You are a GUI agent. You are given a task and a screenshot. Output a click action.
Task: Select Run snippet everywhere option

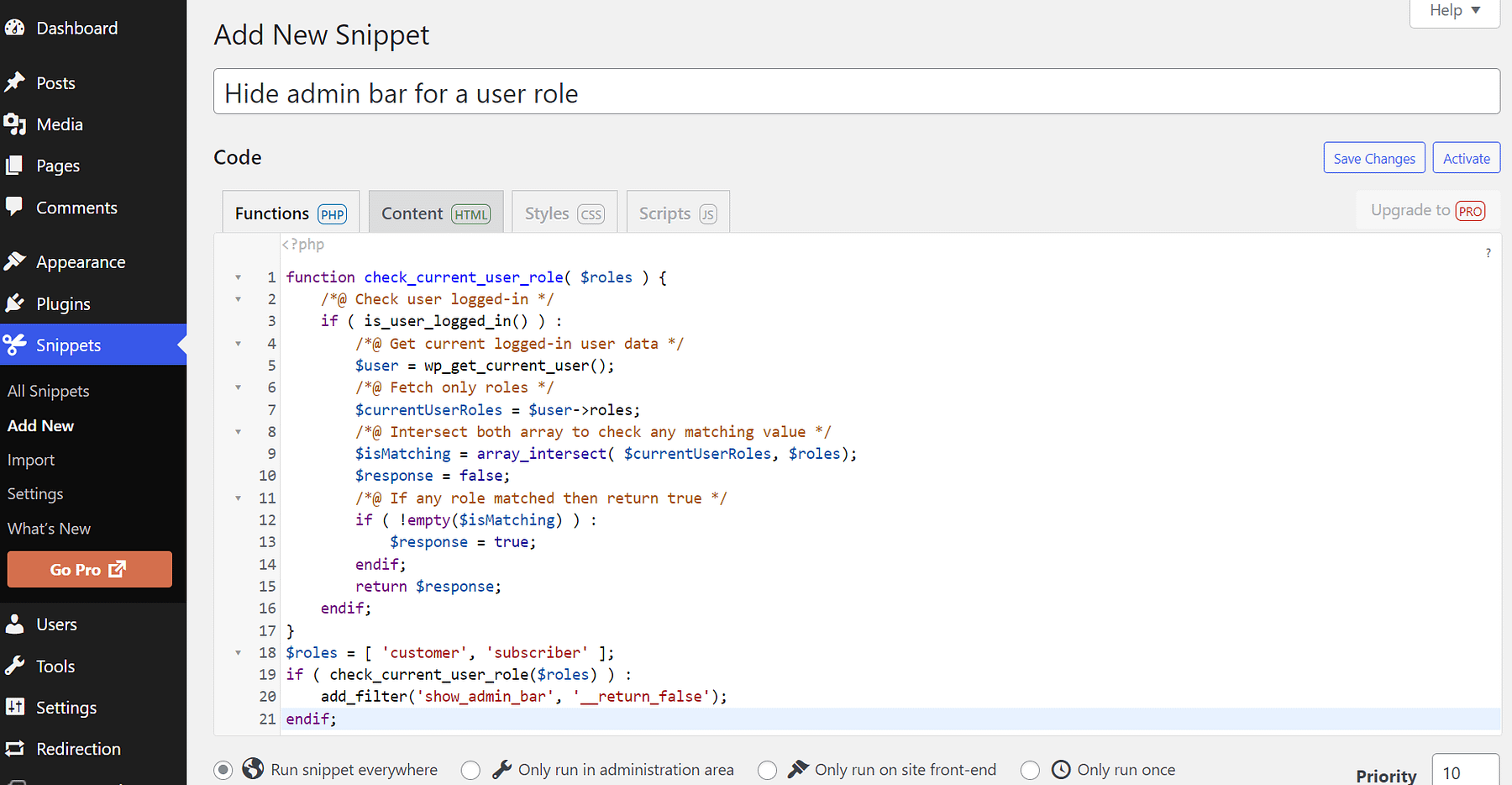(x=223, y=770)
